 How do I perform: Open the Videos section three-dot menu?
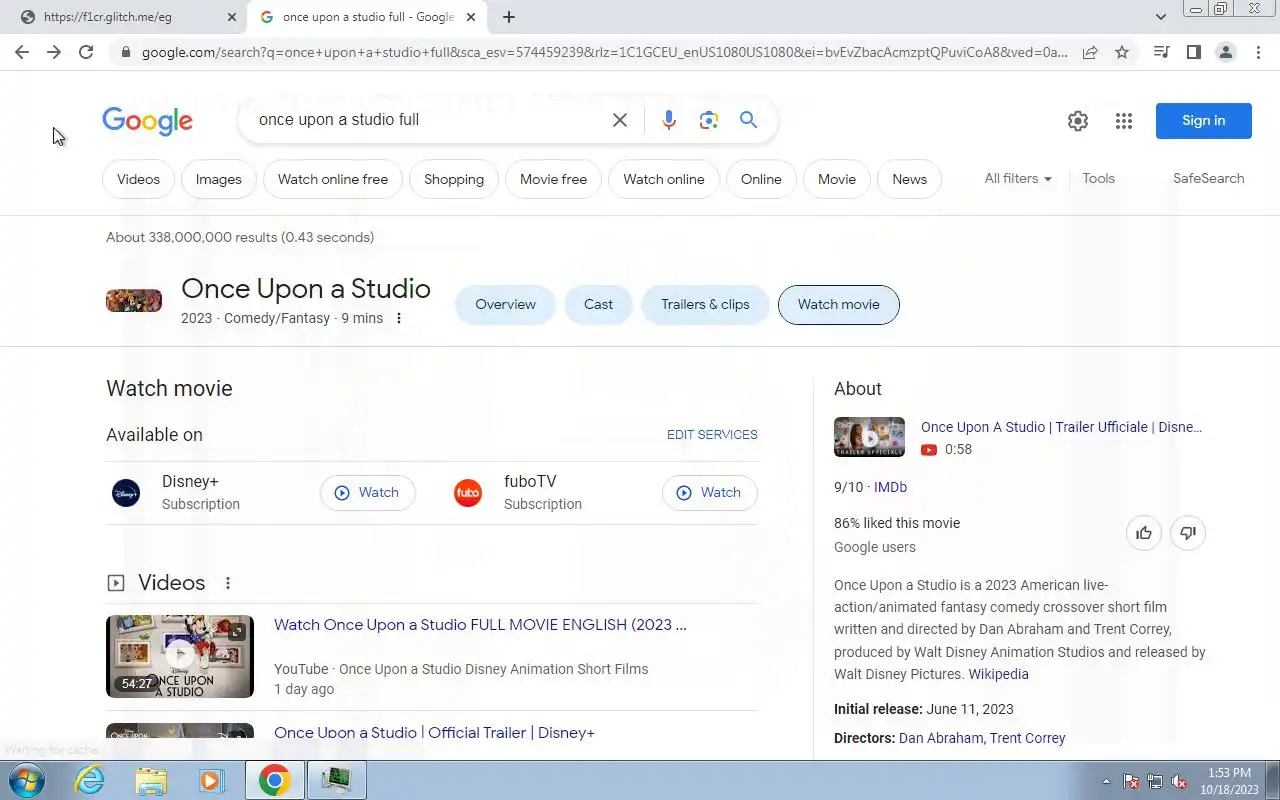(228, 583)
